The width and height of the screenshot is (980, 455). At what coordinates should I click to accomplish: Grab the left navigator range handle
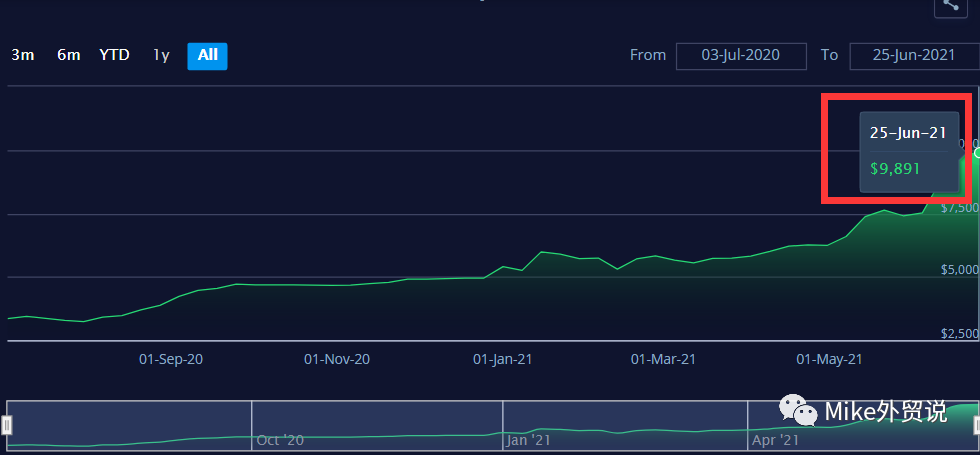click(x=6, y=426)
